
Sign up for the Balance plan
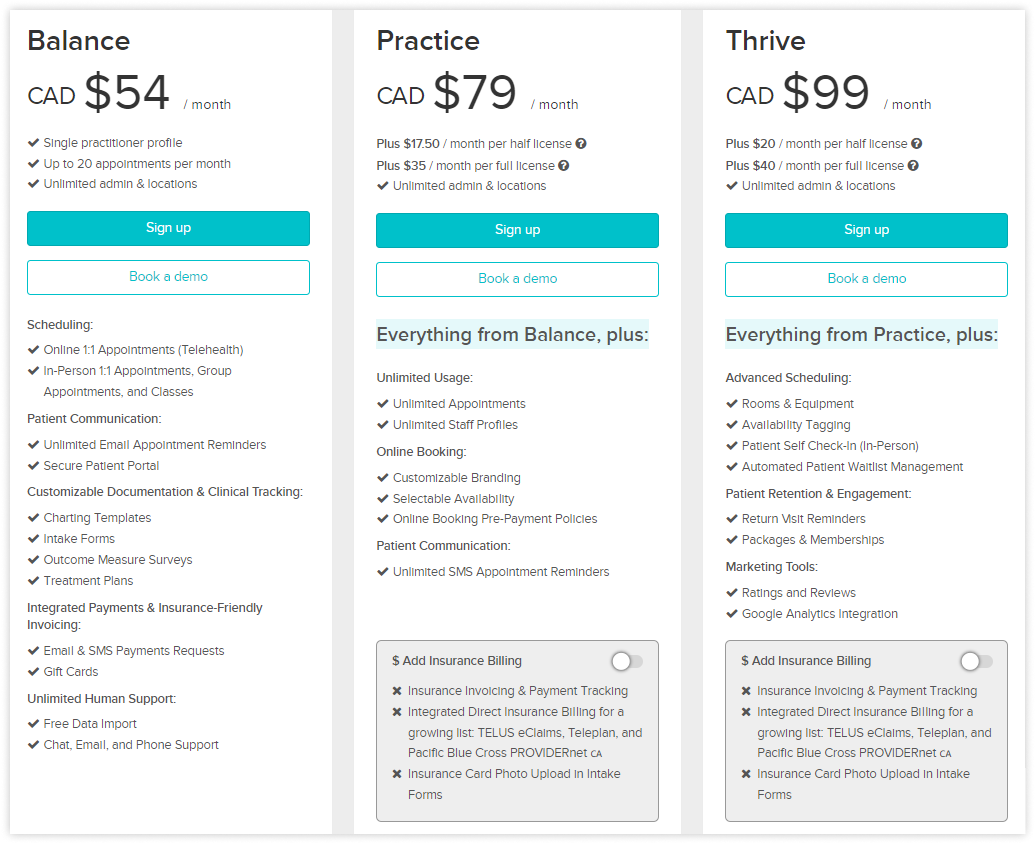[x=168, y=228]
